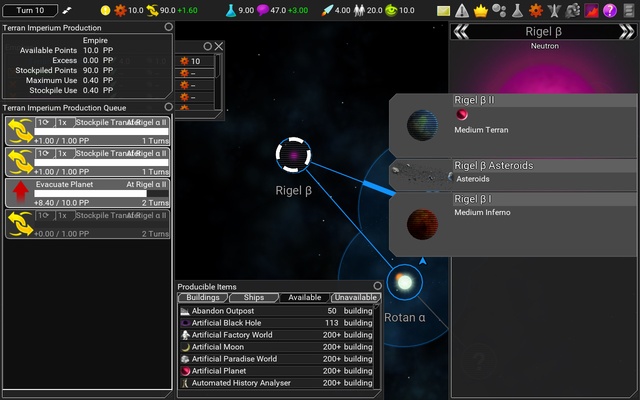This screenshot has width=640, height=400.
Task: Click progress bar of topmost Stockpile Transfer item
Action: coord(101,131)
